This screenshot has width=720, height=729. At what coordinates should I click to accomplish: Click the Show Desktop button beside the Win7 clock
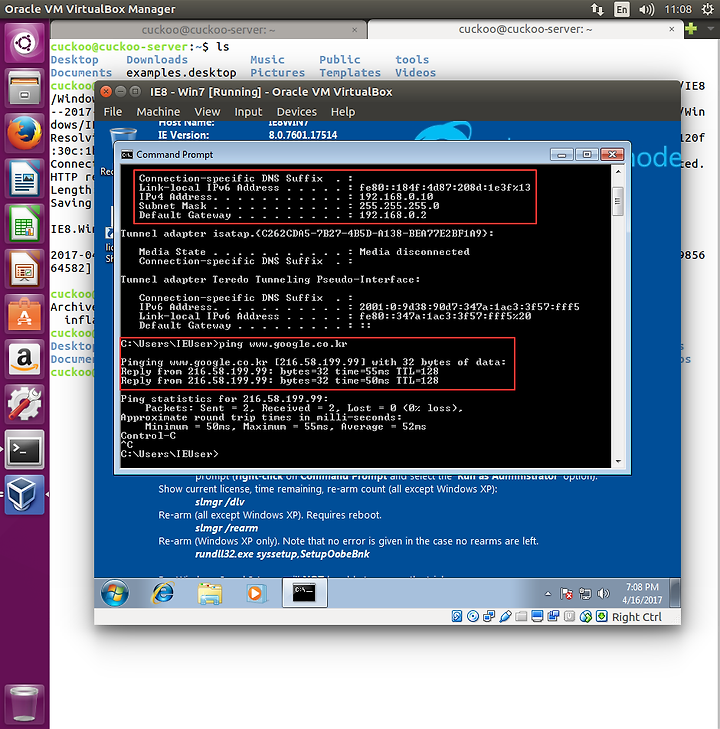point(675,593)
